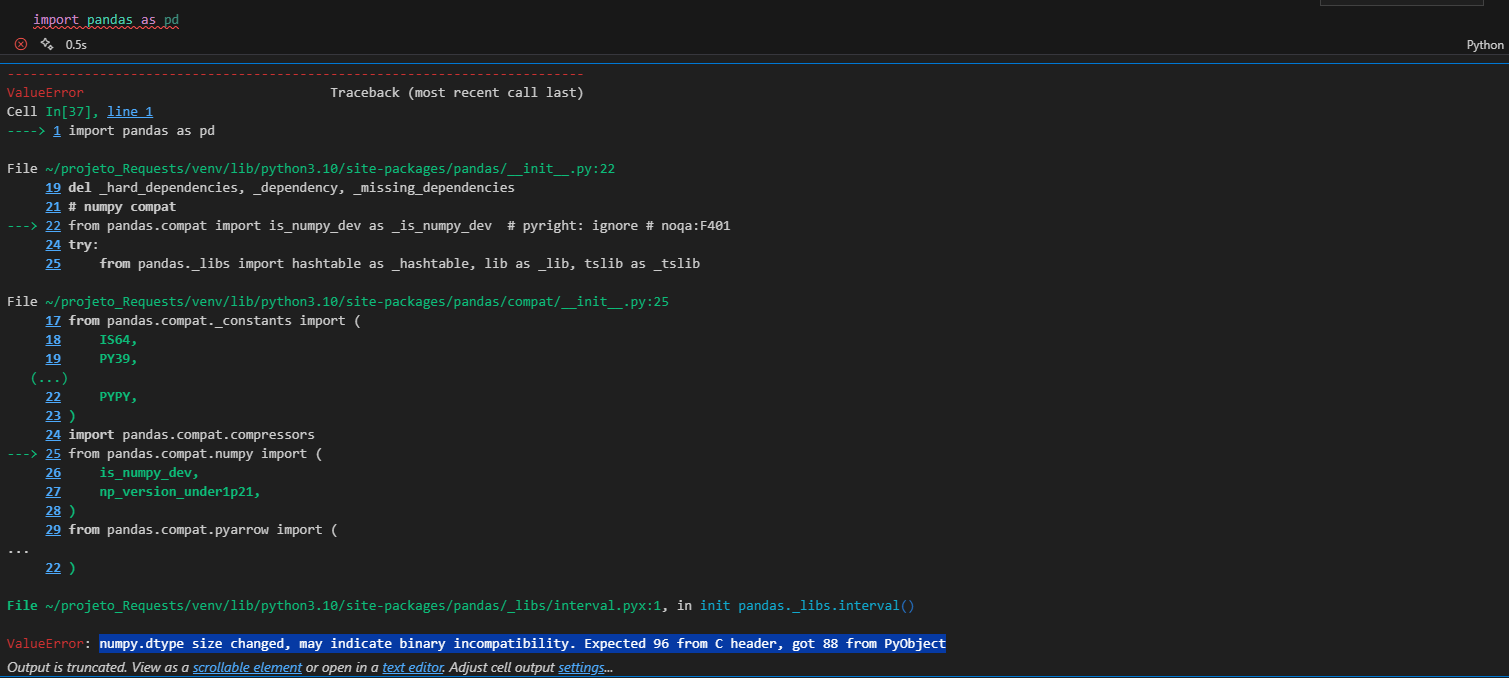Click 'init pandas._libs.interval()' text
Image resolution: width=1509 pixels, height=678 pixels.
pyautogui.click(x=807, y=606)
